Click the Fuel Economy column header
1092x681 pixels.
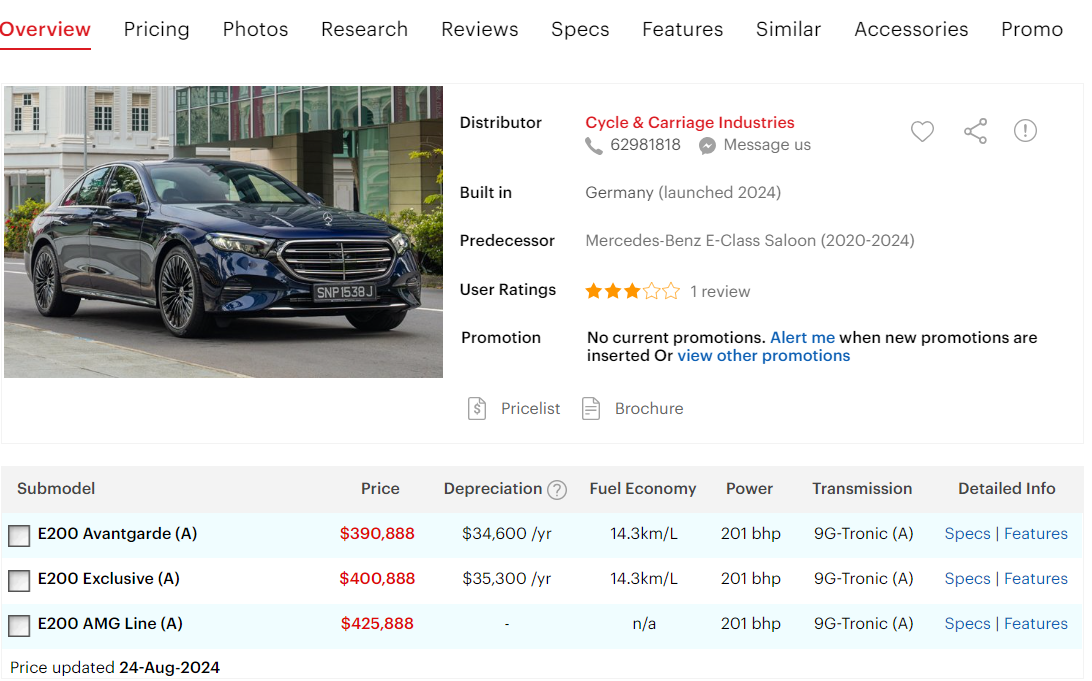coord(643,489)
